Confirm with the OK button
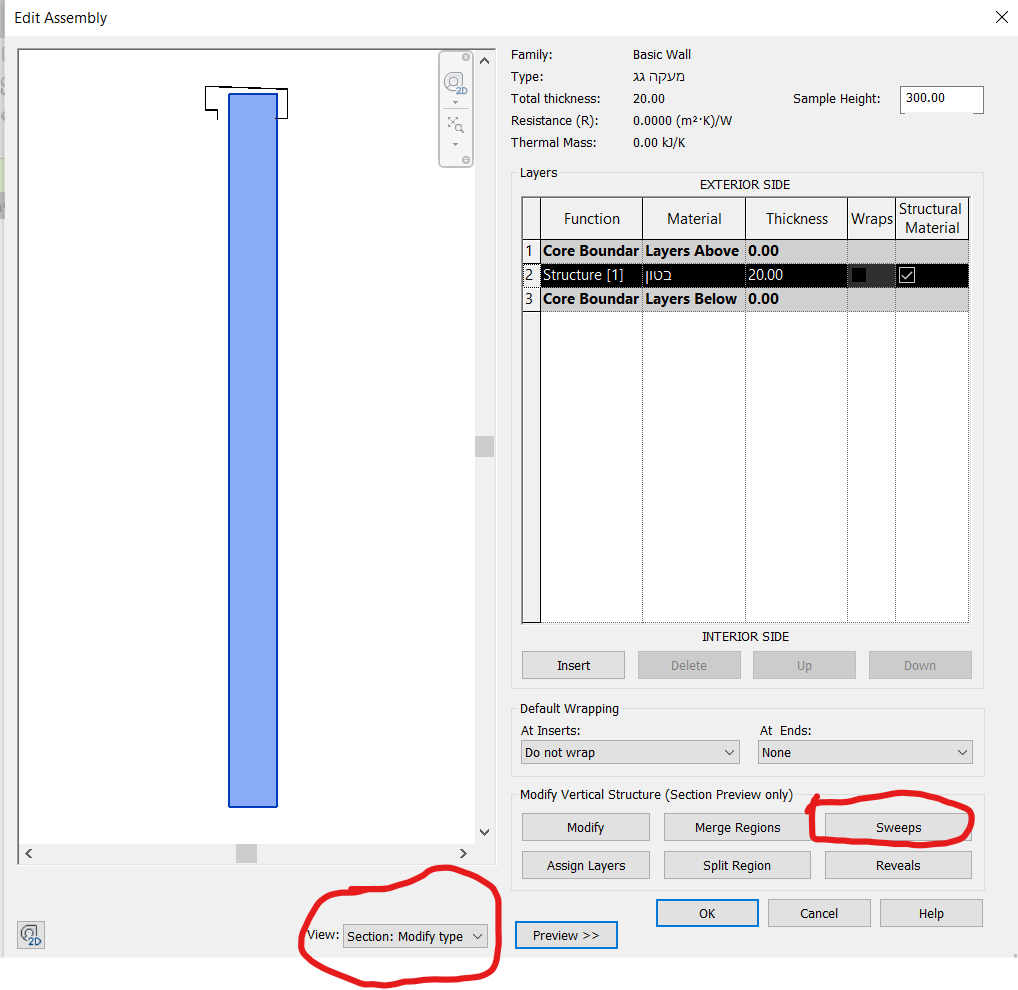Image resolution: width=1018 pixels, height=990 pixels. (707, 913)
